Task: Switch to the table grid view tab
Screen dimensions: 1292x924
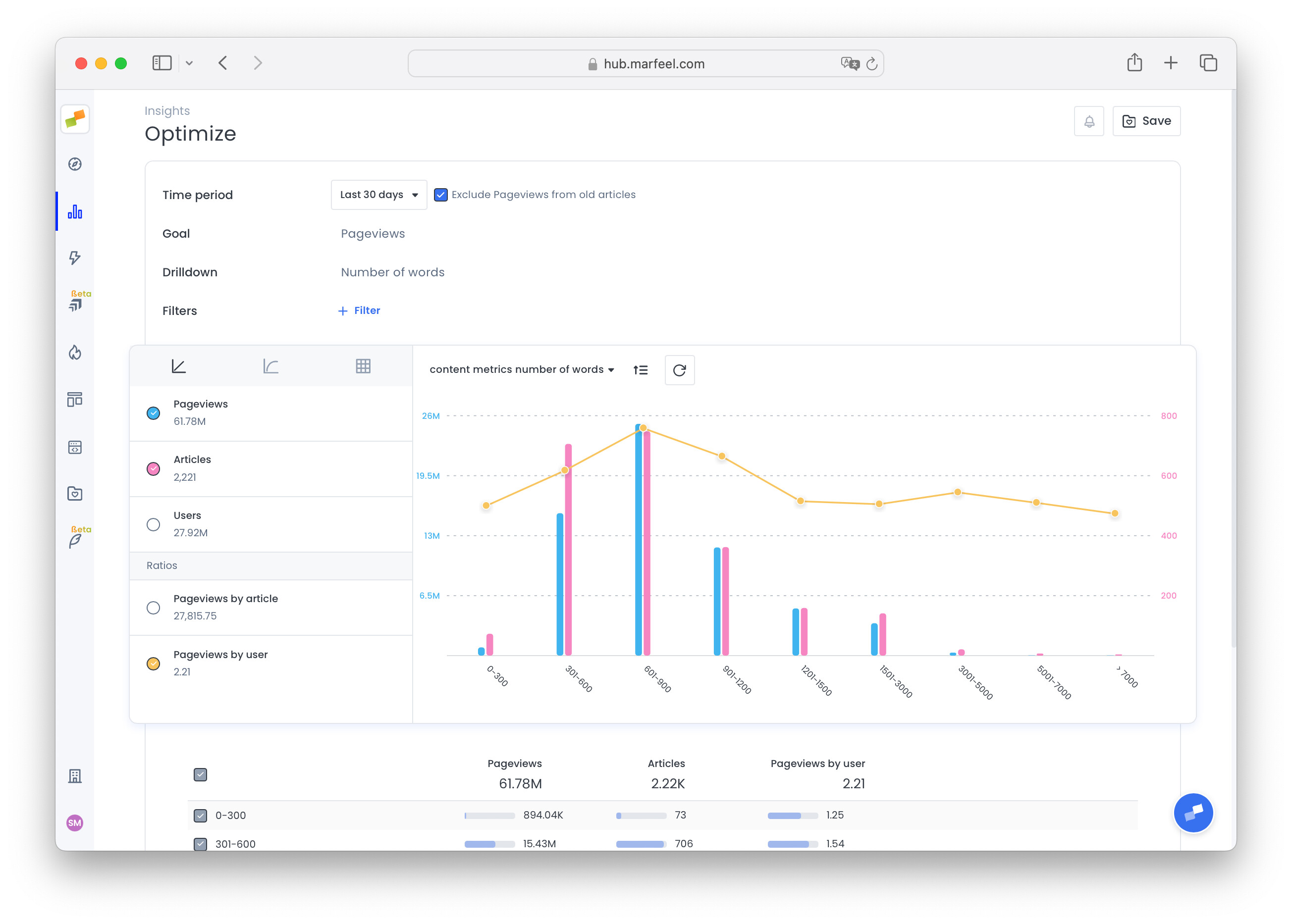Action: point(363,366)
